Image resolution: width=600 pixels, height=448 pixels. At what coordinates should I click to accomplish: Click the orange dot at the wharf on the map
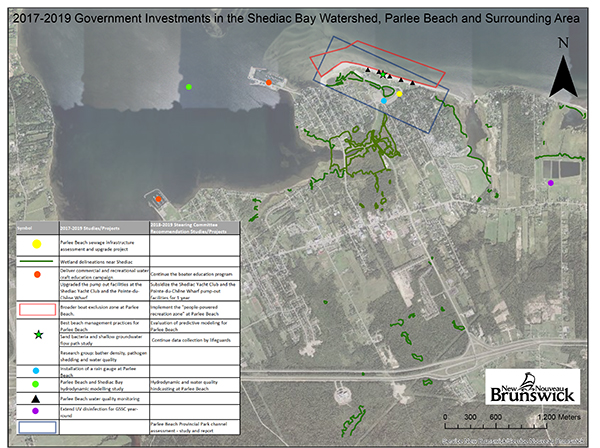coord(269,82)
